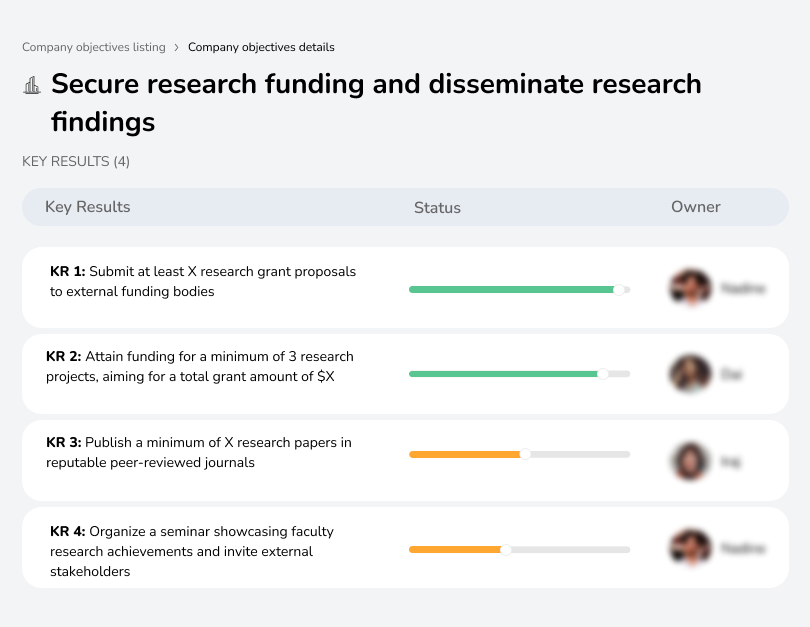Go back to Company objectives listing
This screenshot has height=627, width=810.
tap(94, 47)
